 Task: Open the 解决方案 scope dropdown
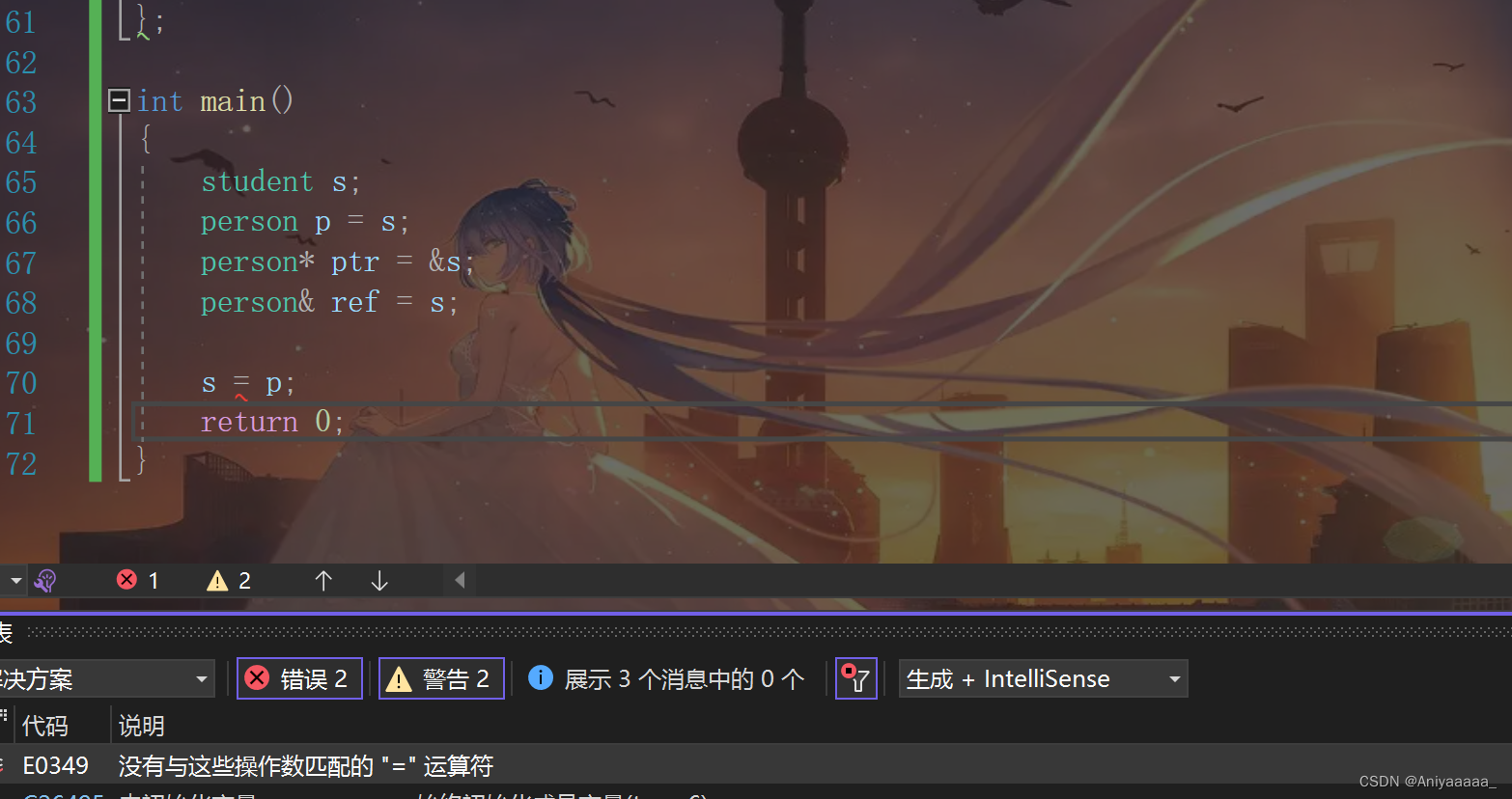pyautogui.click(x=106, y=678)
